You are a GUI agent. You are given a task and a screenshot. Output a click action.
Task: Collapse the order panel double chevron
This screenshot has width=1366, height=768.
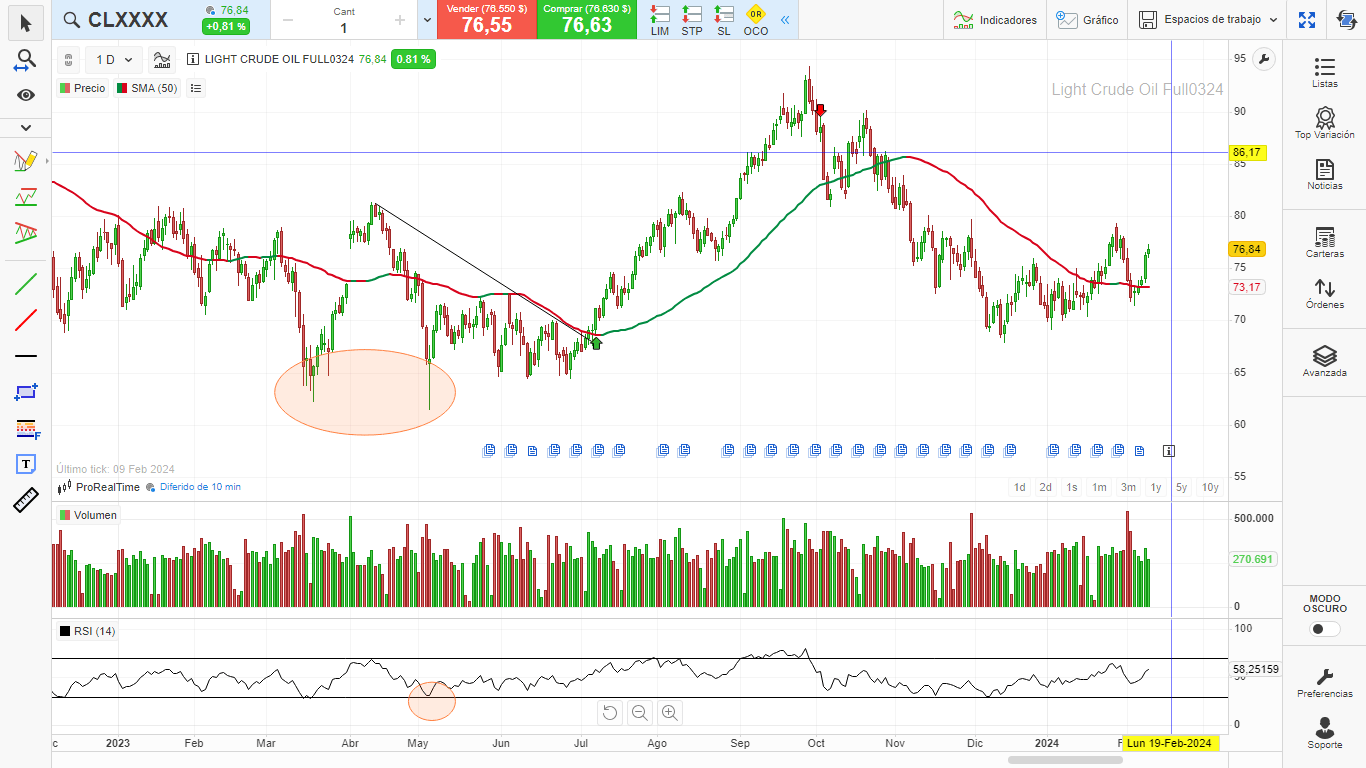click(x=785, y=20)
